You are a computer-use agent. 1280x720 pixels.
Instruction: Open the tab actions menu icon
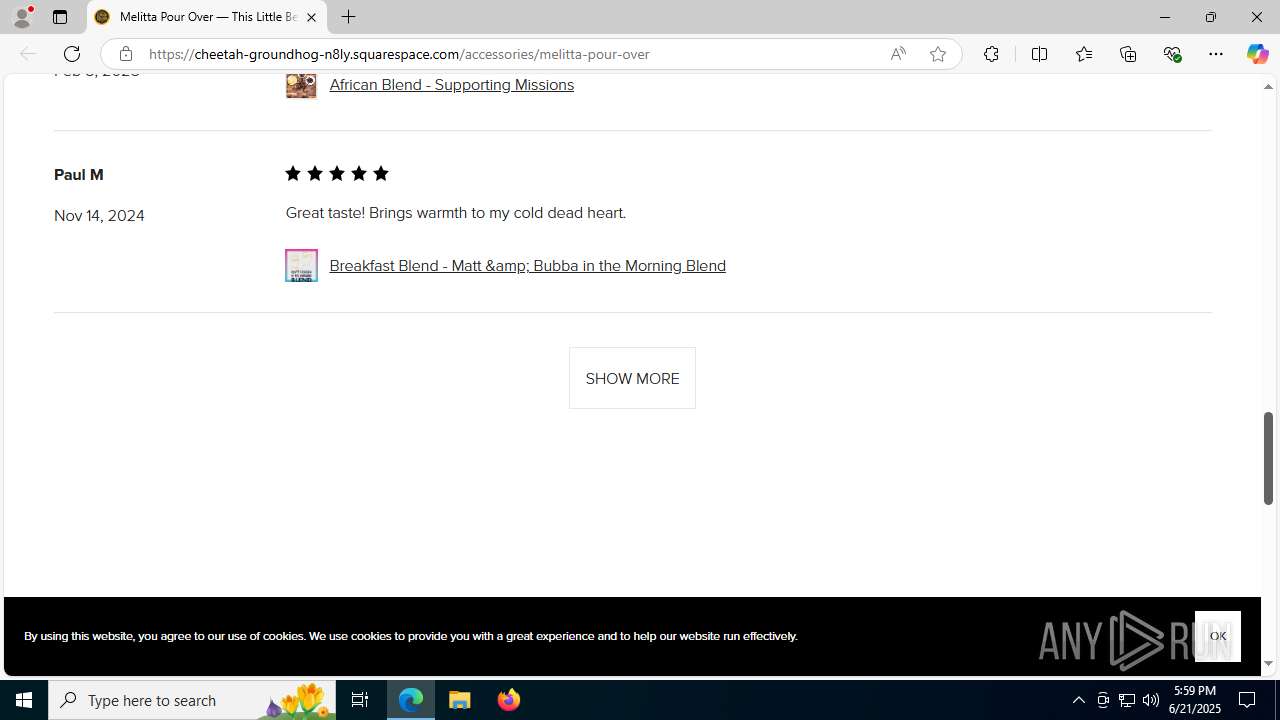coord(60,17)
